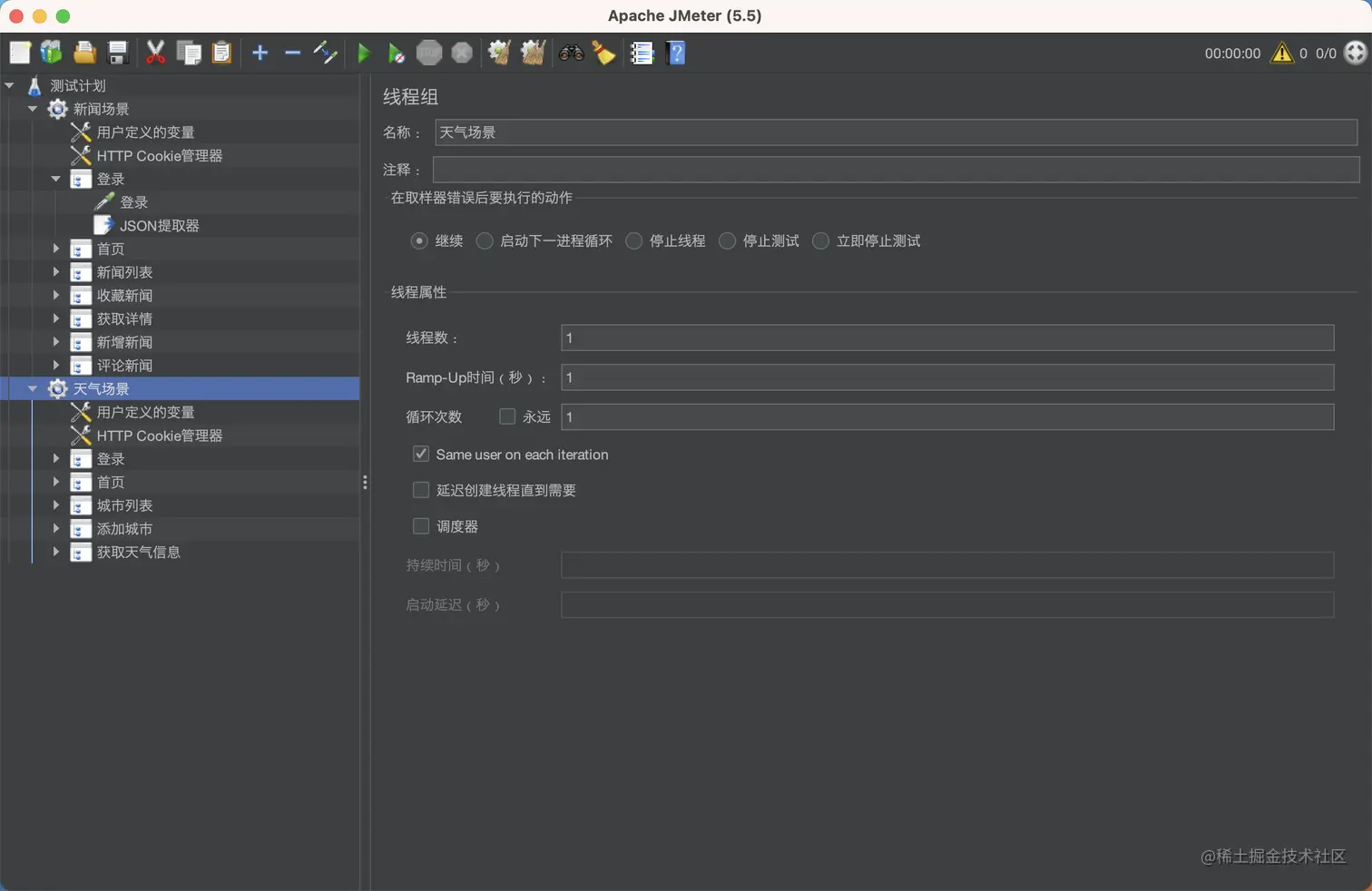Click the Cut scissors icon

coord(156,53)
